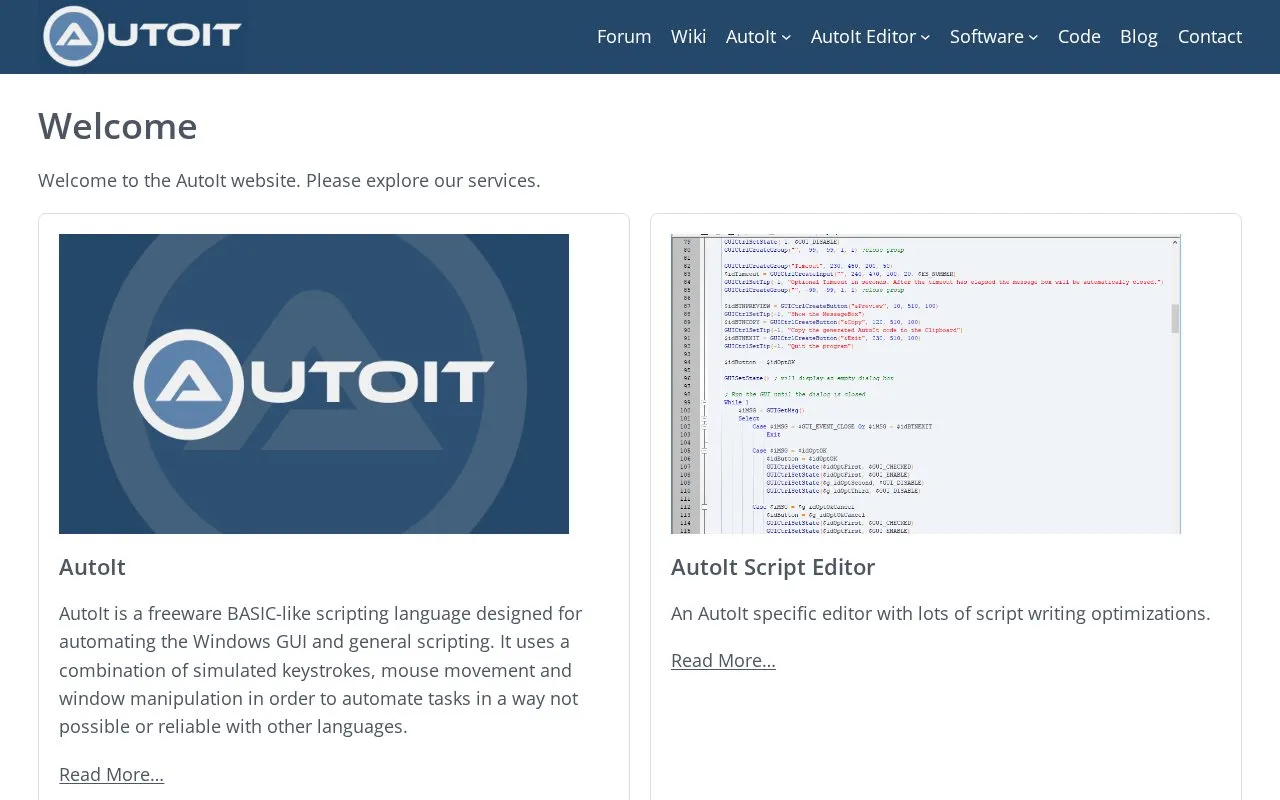The height and width of the screenshot is (800, 1280).
Task: Click the AutoIt logo in the header
Action: tap(141, 36)
